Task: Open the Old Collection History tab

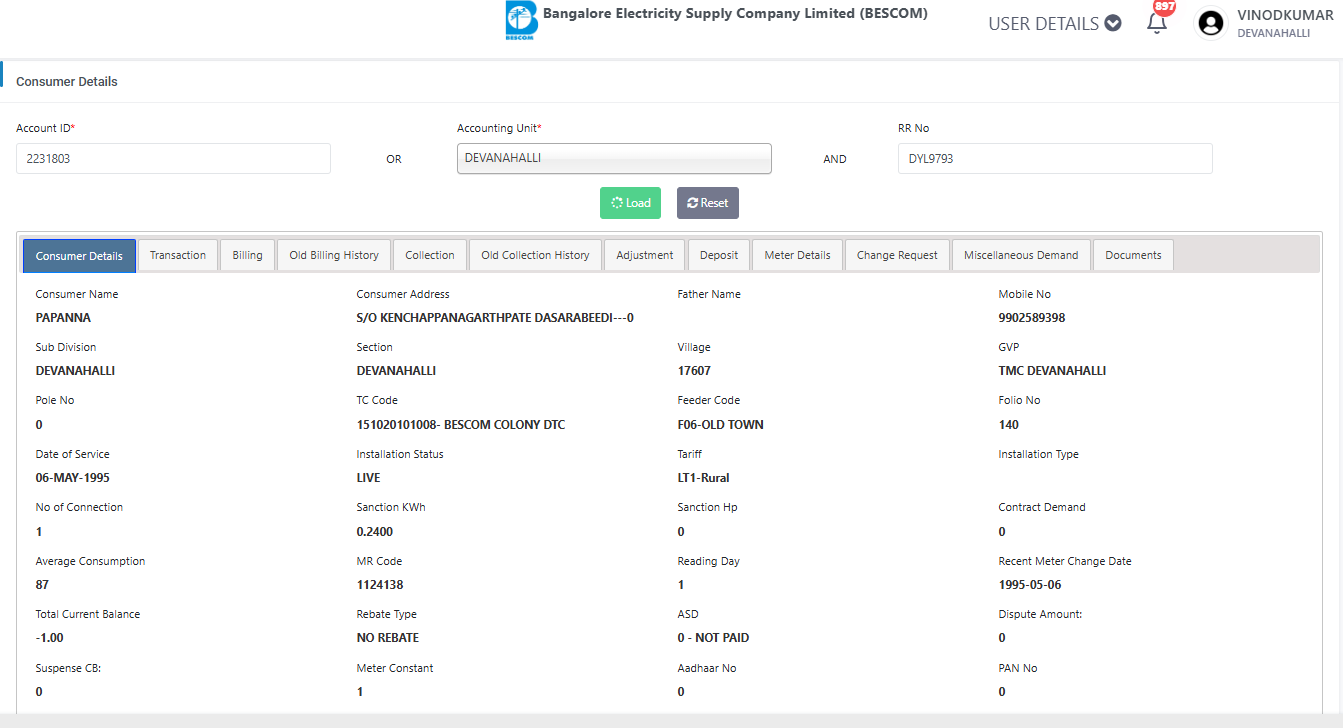Action: (535, 255)
